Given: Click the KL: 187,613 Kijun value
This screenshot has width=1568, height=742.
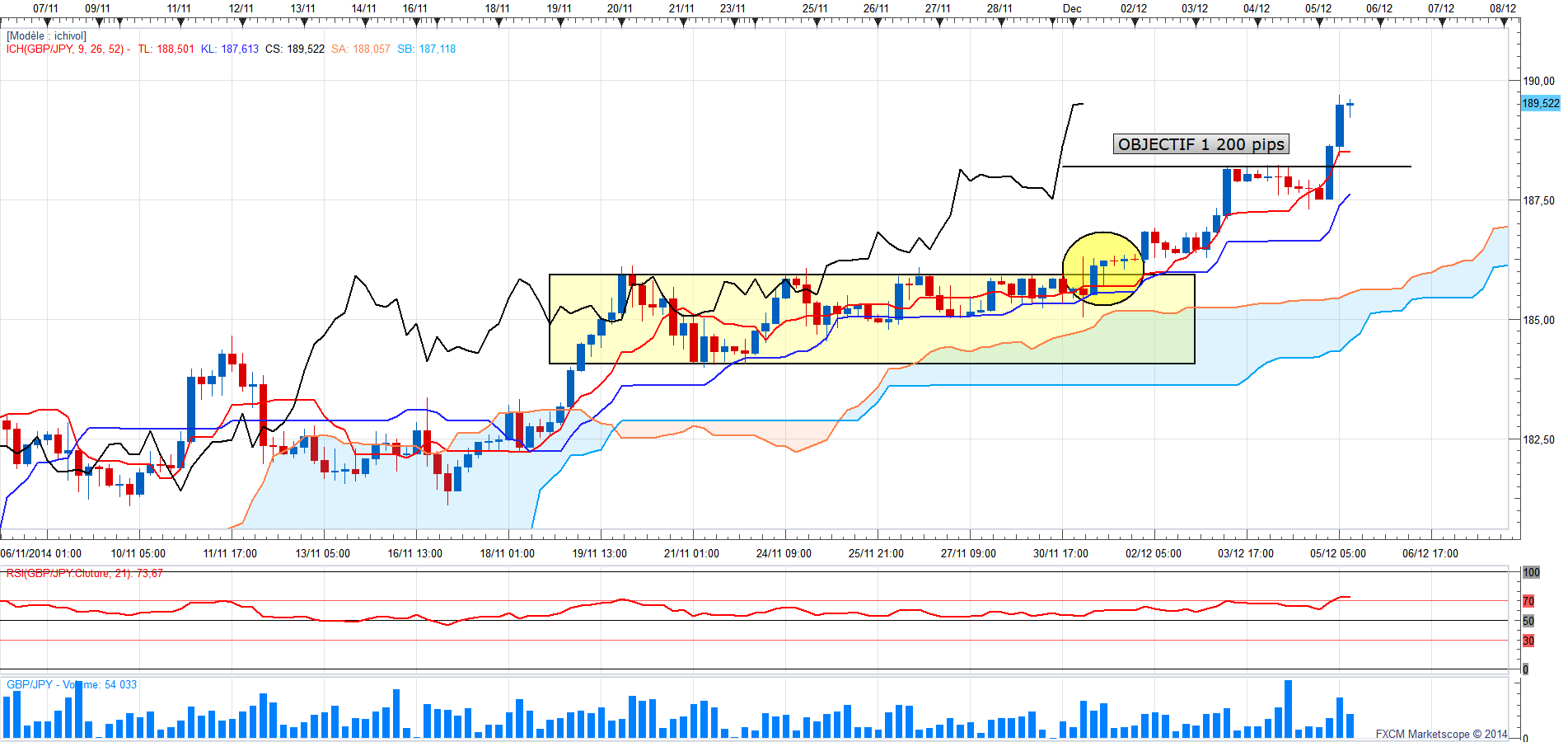Looking at the screenshot, I should [229, 49].
